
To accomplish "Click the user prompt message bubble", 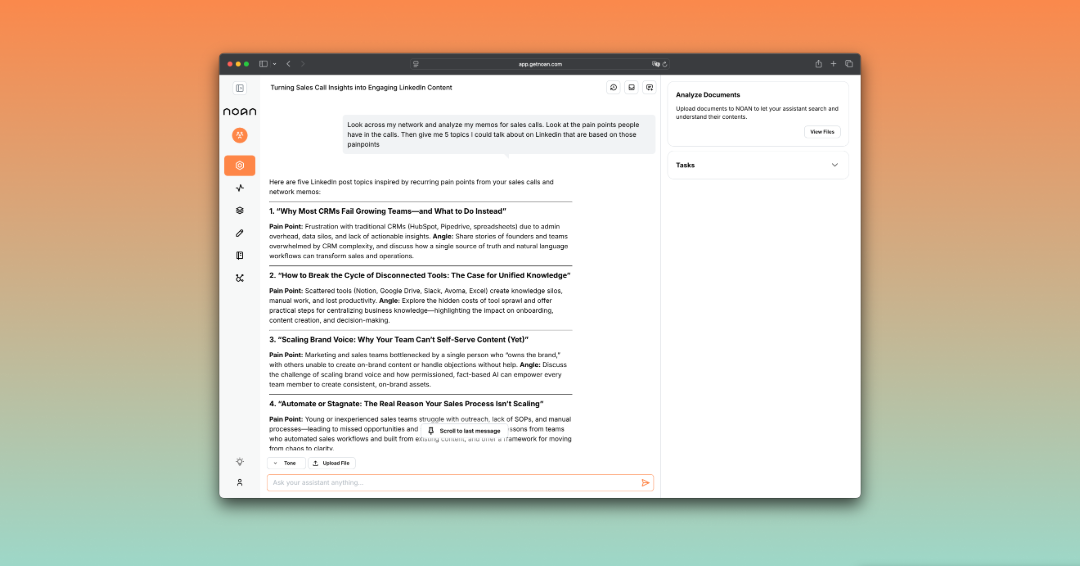I will (499, 134).
